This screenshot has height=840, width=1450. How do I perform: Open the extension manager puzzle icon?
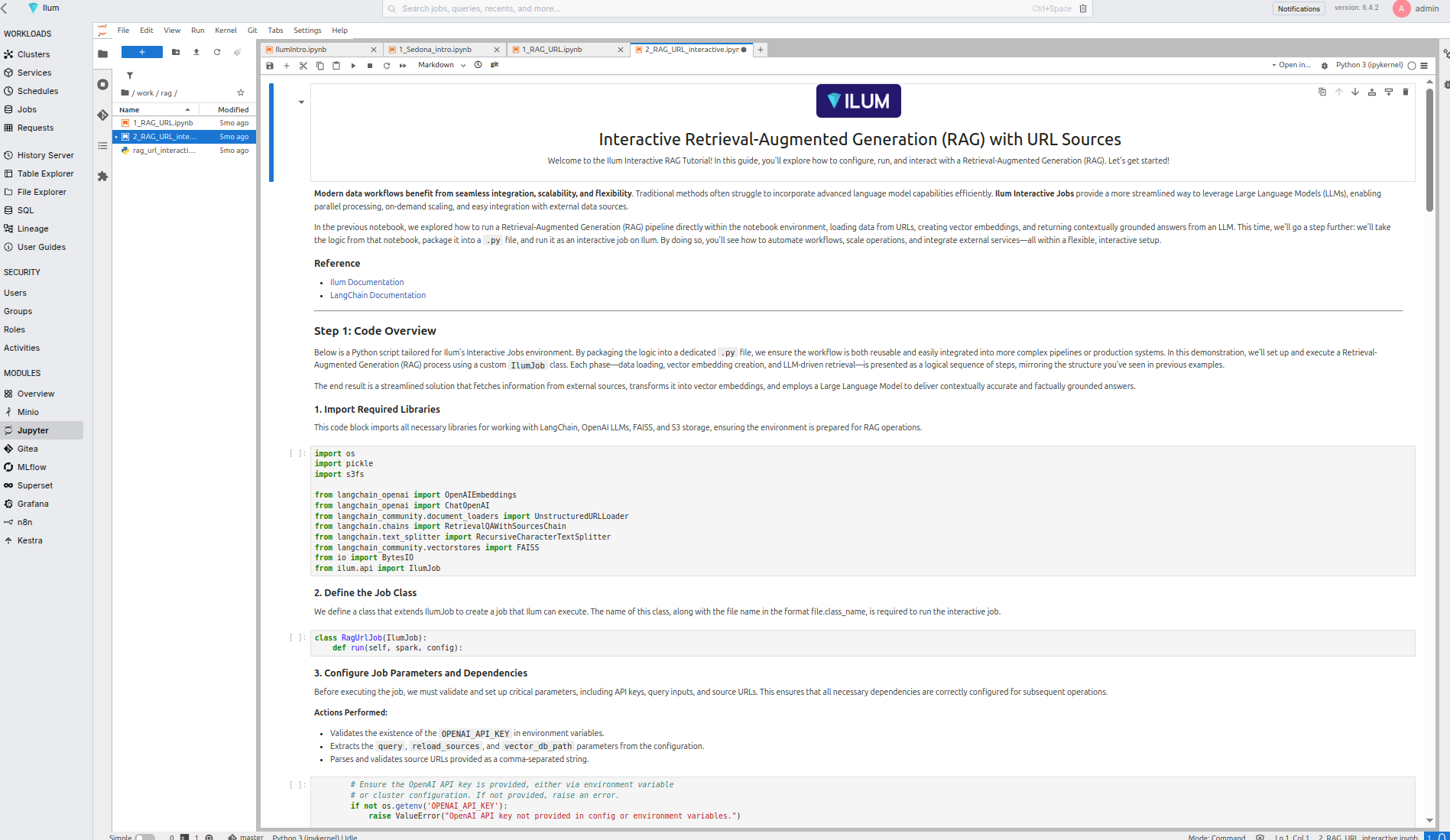103,176
